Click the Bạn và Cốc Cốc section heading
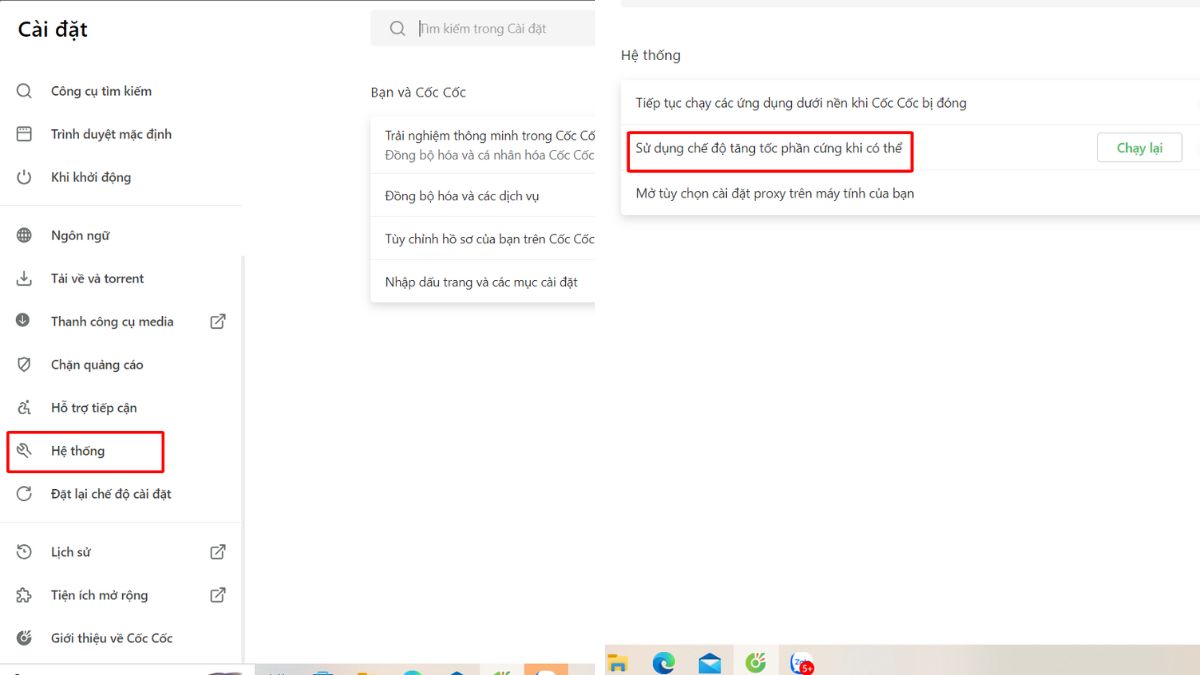1200x675 pixels. tap(418, 92)
